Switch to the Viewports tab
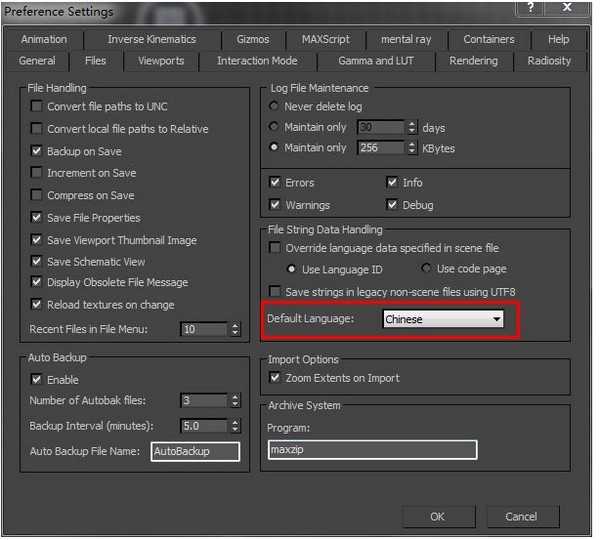 coord(161,61)
